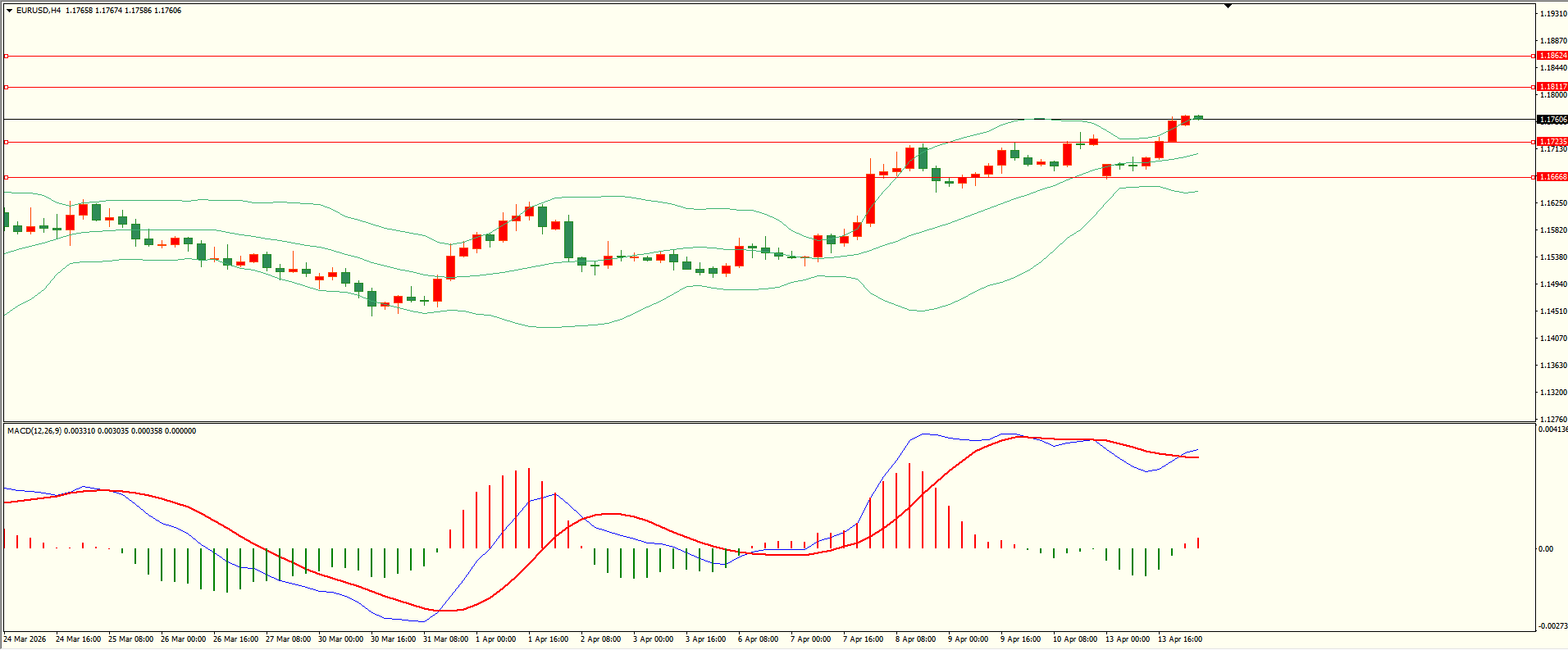Select the 1.18117 red price label
1568x650 pixels.
(x=1552, y=87)
